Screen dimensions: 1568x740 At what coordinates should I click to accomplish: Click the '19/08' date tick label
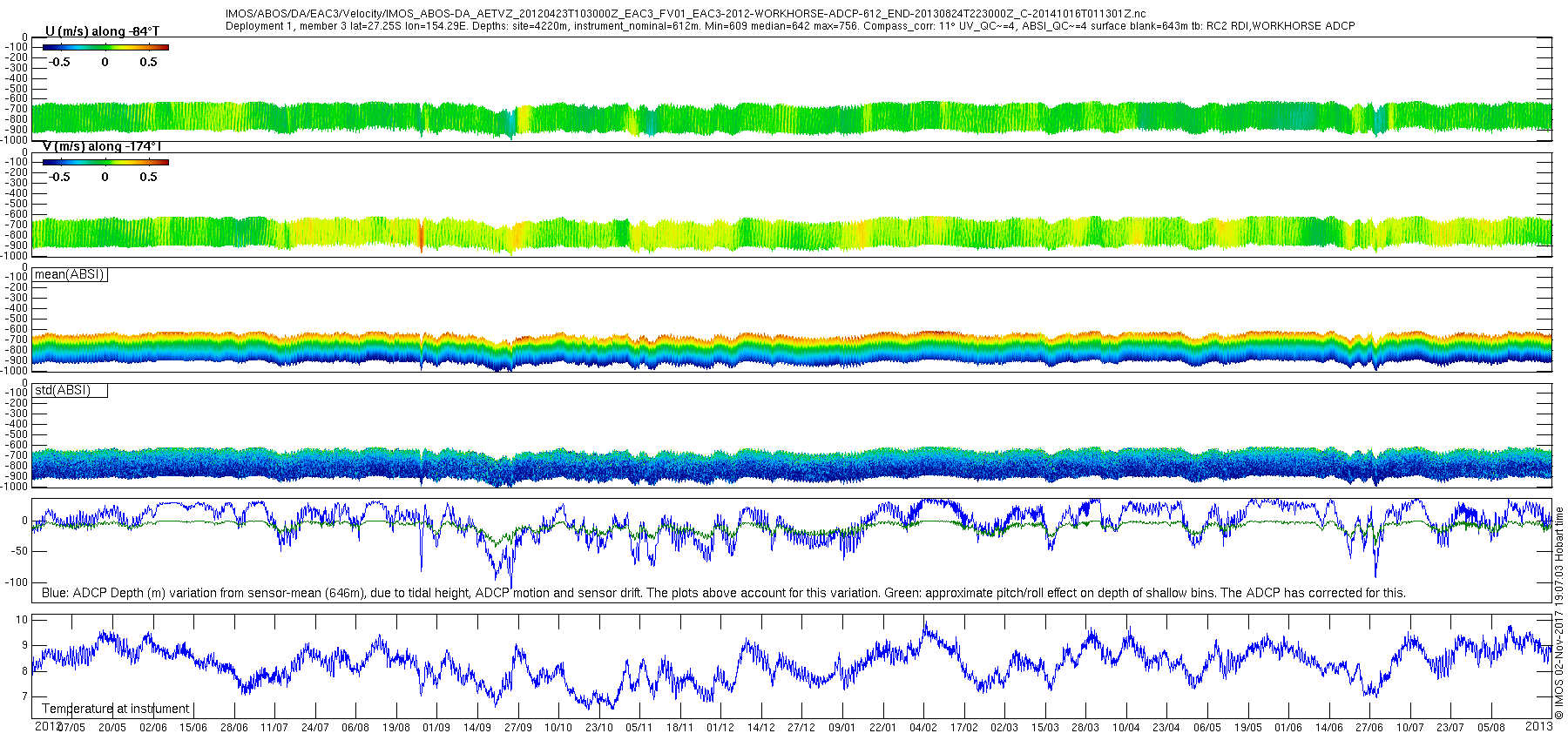point(396,728)
